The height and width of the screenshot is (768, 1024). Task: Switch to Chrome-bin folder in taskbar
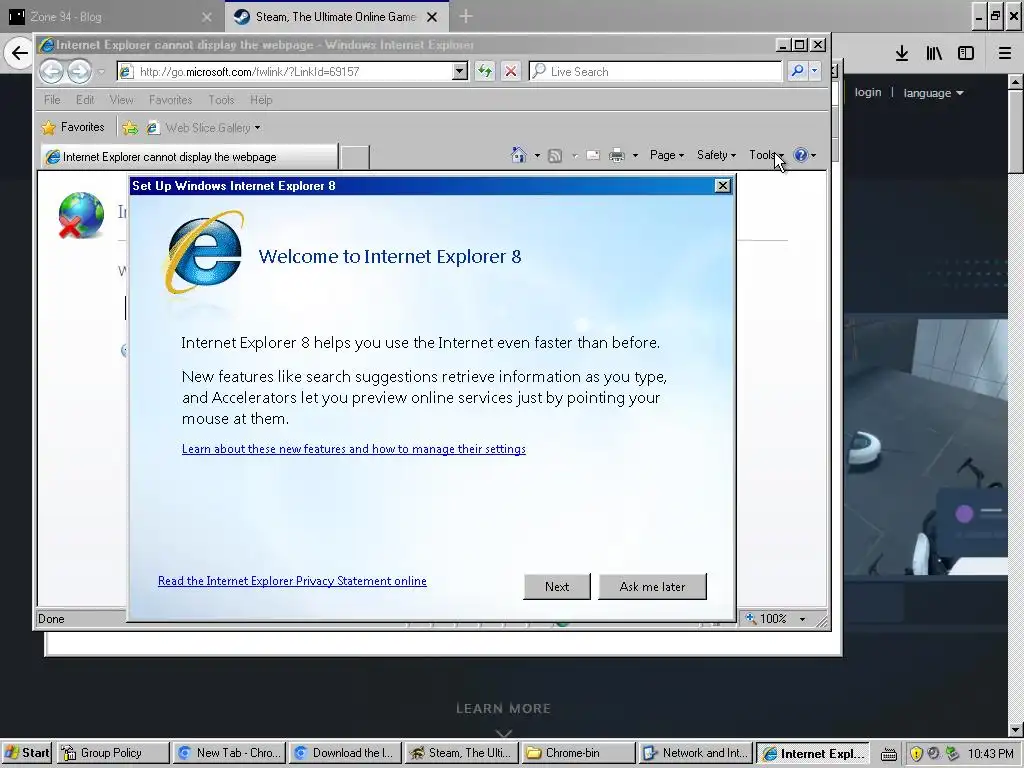[579, 753]
